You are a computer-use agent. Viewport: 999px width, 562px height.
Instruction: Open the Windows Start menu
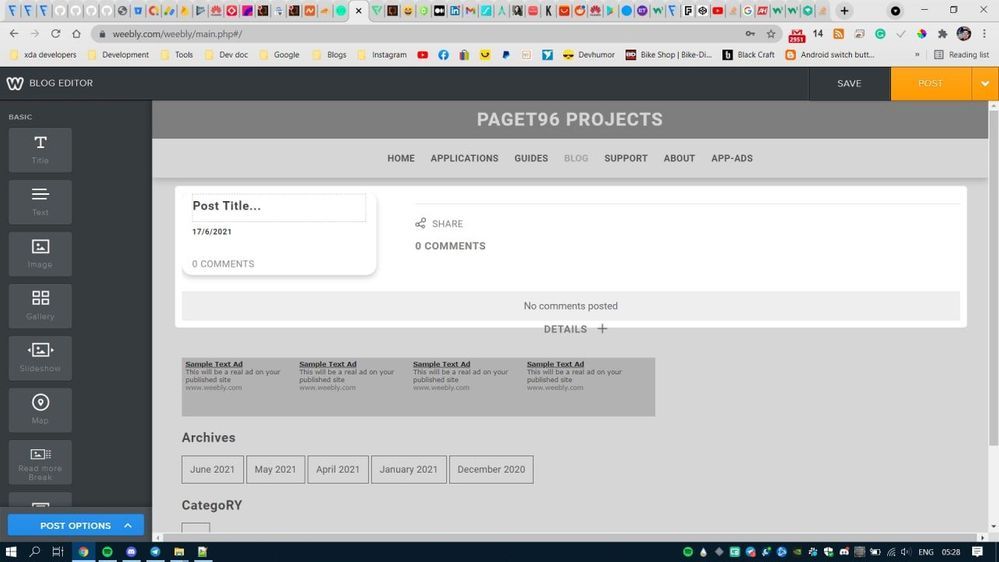[x=12, y=551]
